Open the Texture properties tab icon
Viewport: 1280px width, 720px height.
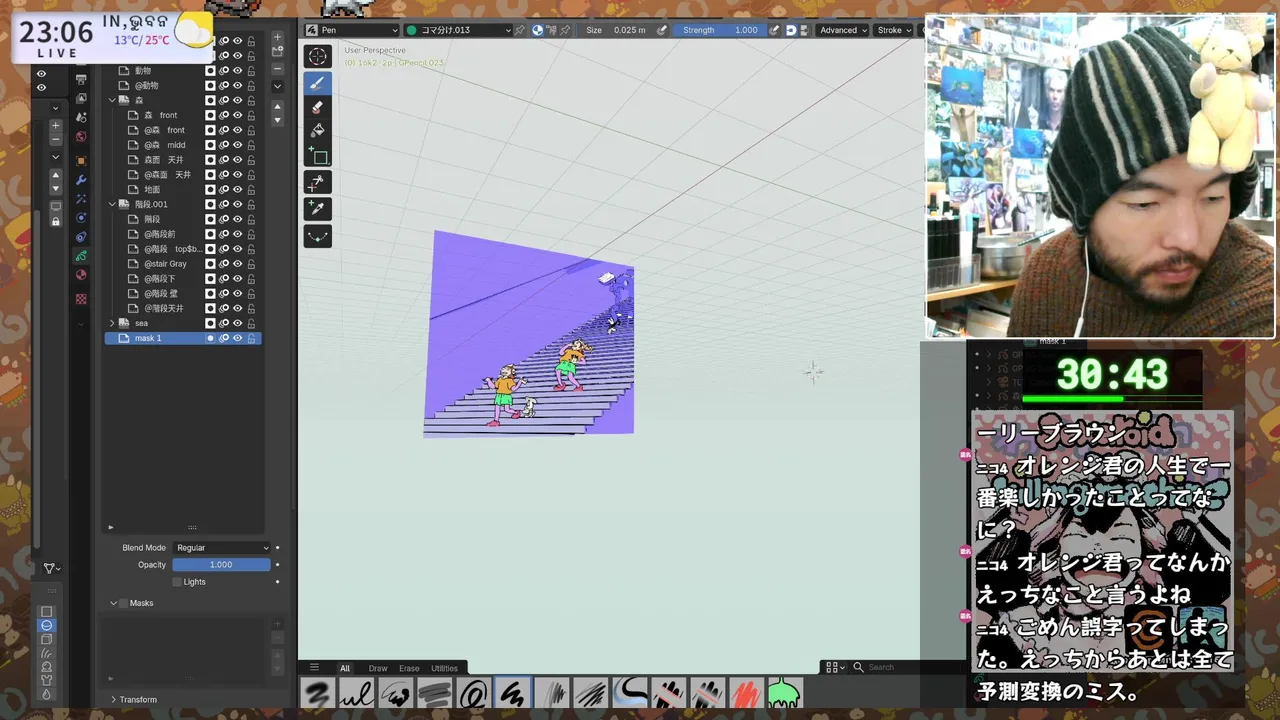tap(81, 298)
